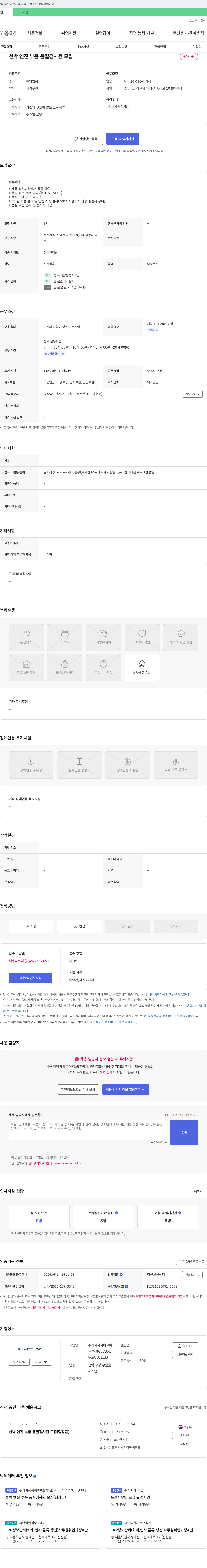The width and height of the screenshot is (207, 1568).
Task: Switch to the 모집요강 tab
Action: pyautogui.click(x=6, y=47)
